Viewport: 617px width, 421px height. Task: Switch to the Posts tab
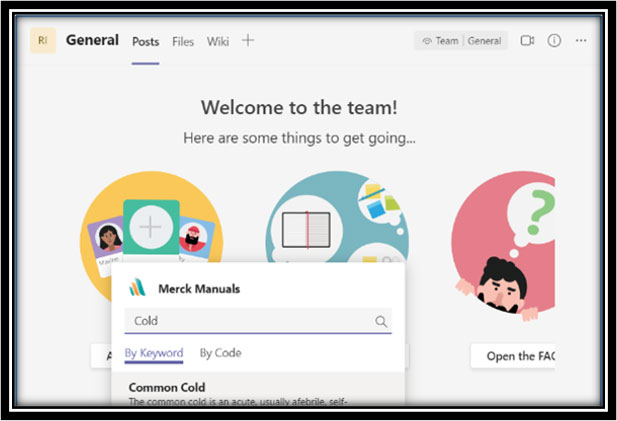145,42
